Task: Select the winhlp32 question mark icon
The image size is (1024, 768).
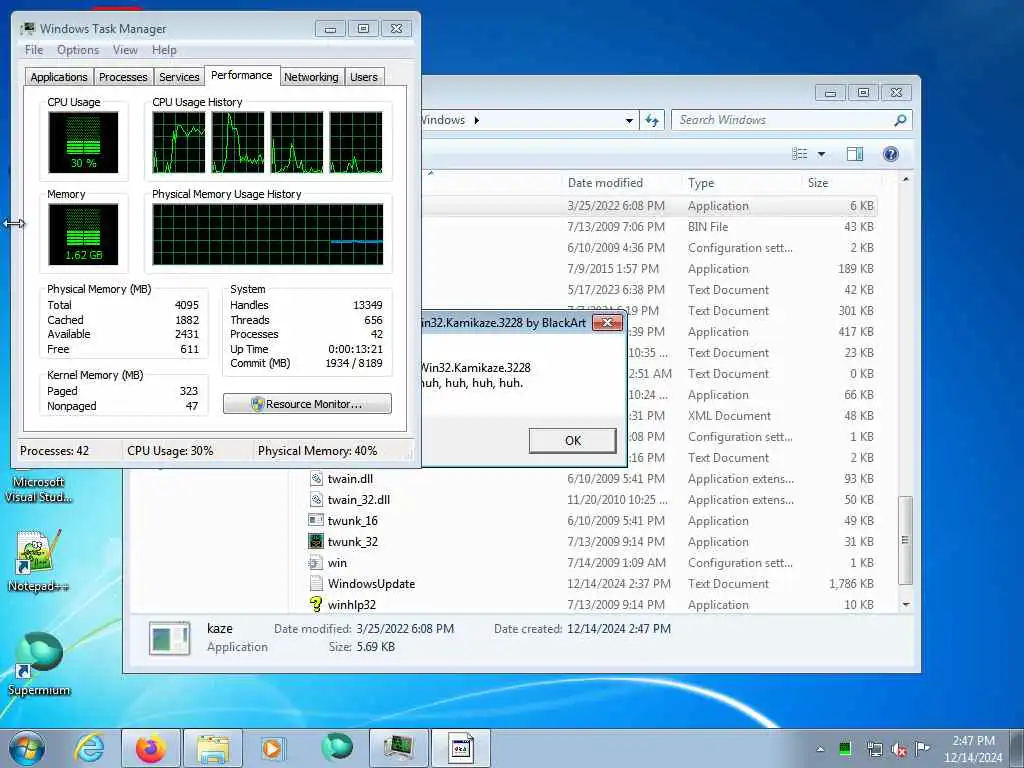Action: (x=316, y=604)
